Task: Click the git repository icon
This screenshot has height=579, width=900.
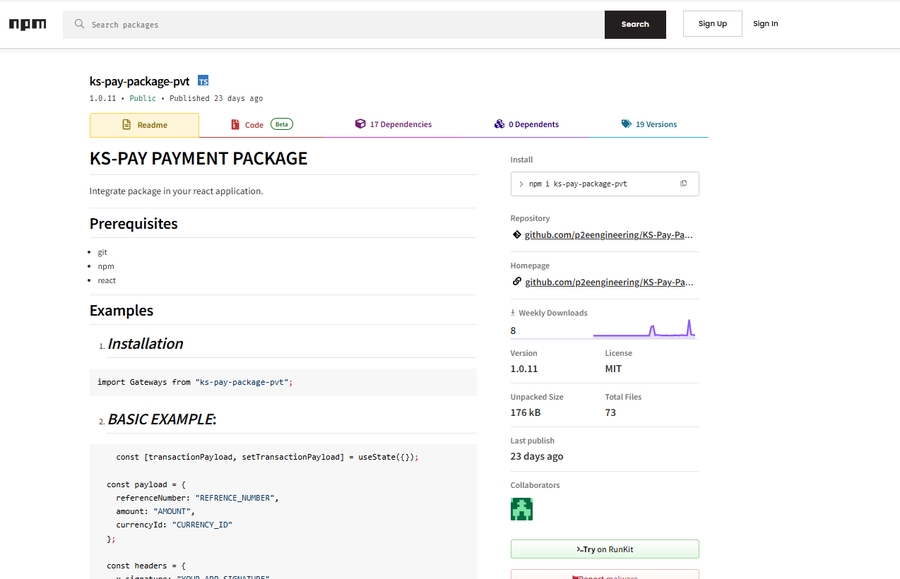Action: [x=516, y=235]
